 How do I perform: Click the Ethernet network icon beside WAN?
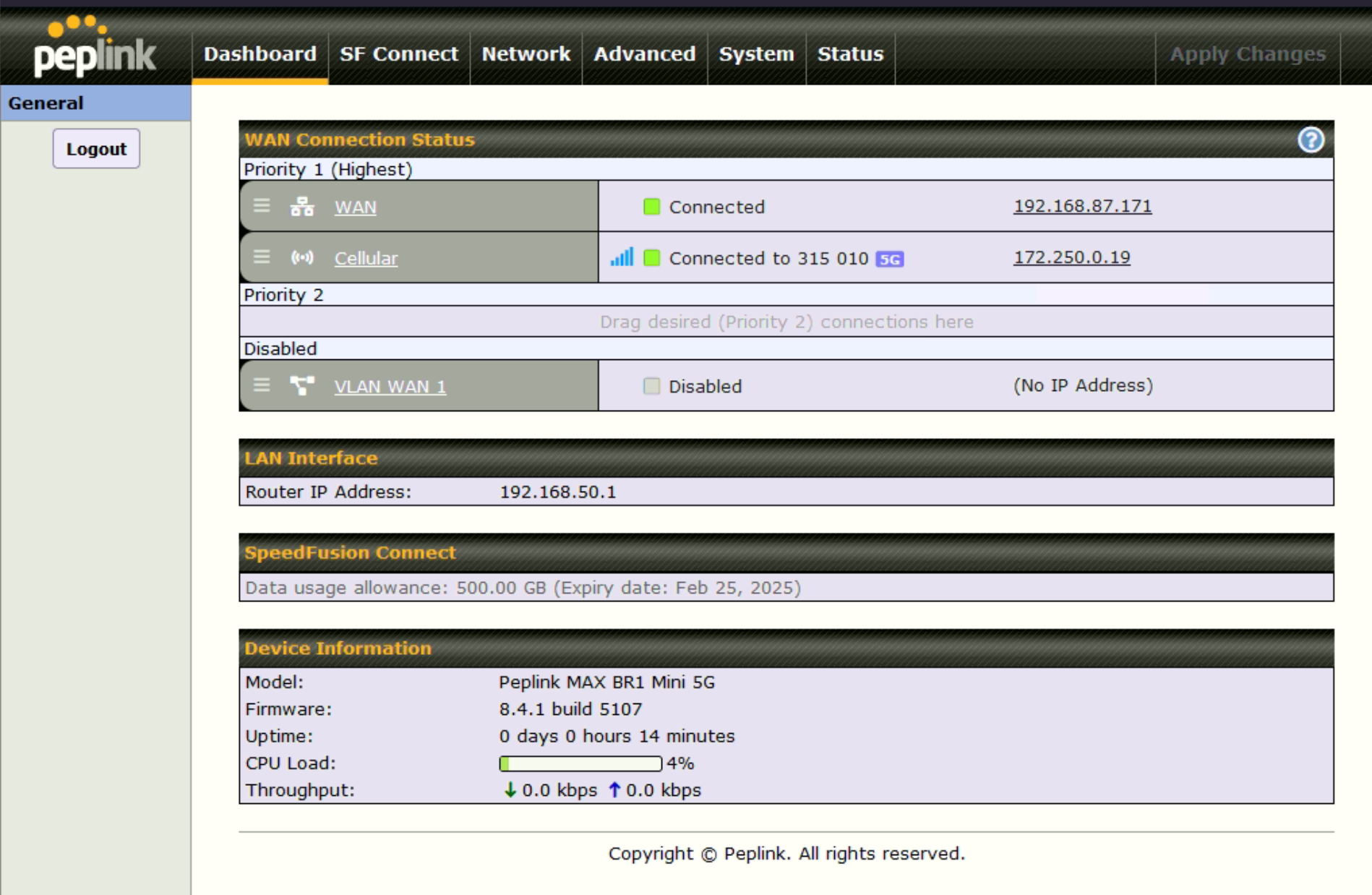[x=302, y=207]
